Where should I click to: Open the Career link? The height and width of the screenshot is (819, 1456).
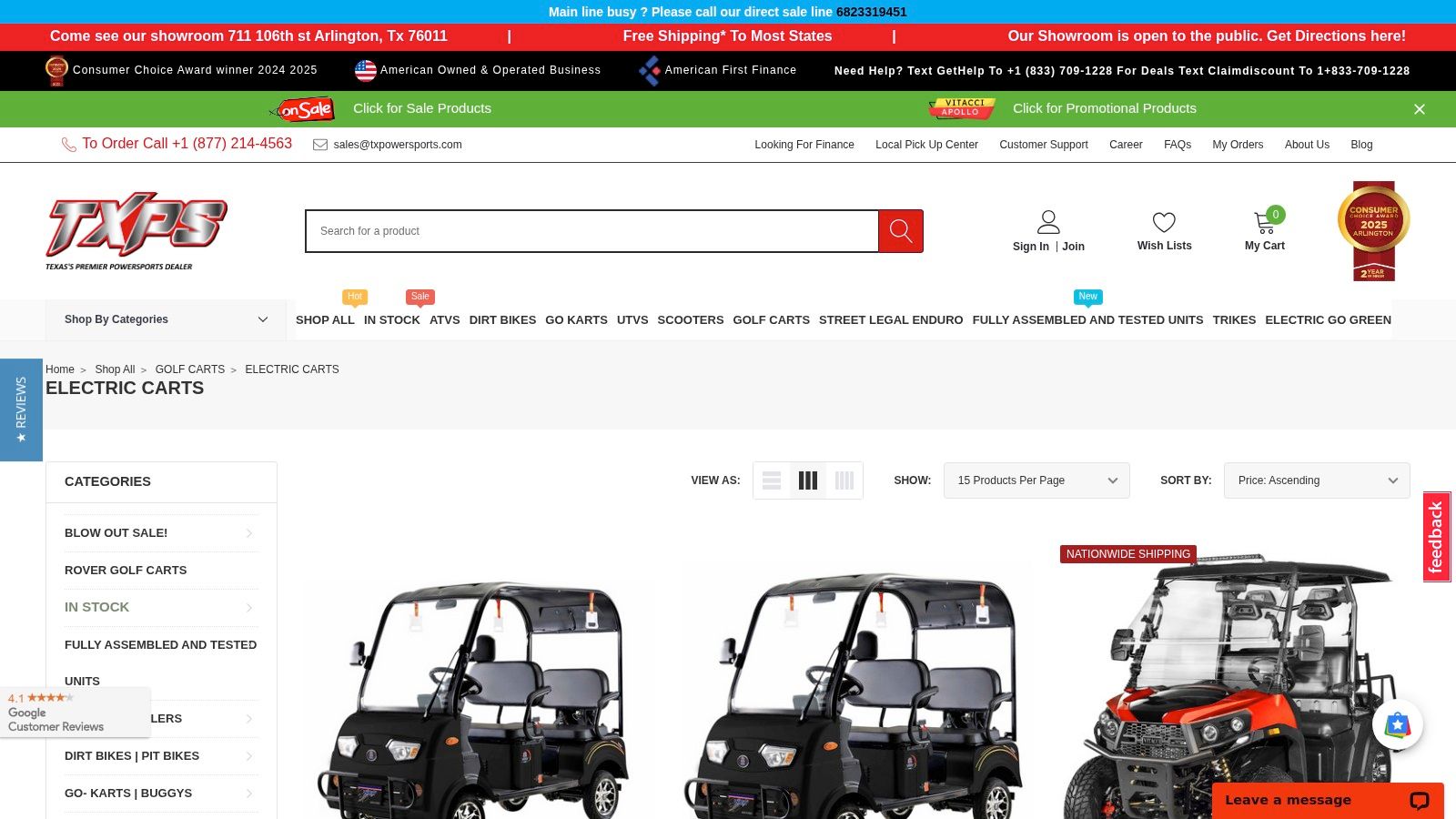point(1126,145)
